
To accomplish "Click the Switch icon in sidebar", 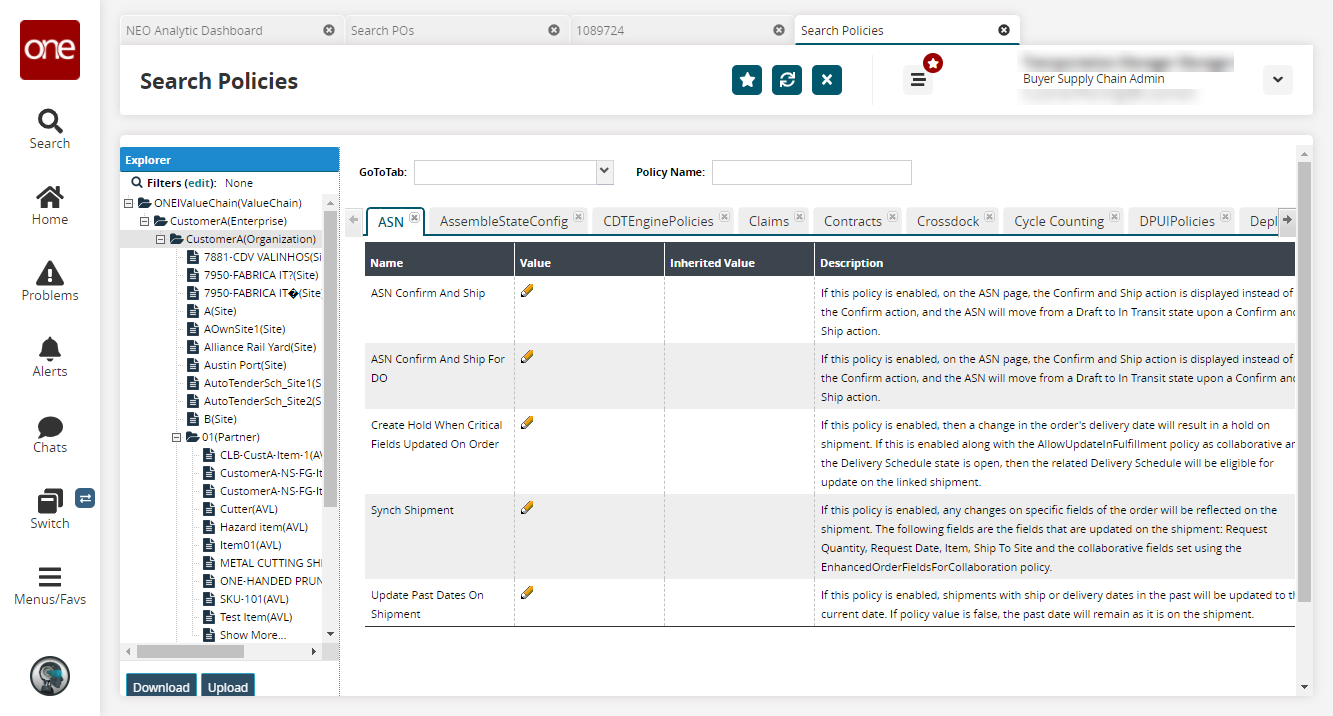I will coord(49,509).
